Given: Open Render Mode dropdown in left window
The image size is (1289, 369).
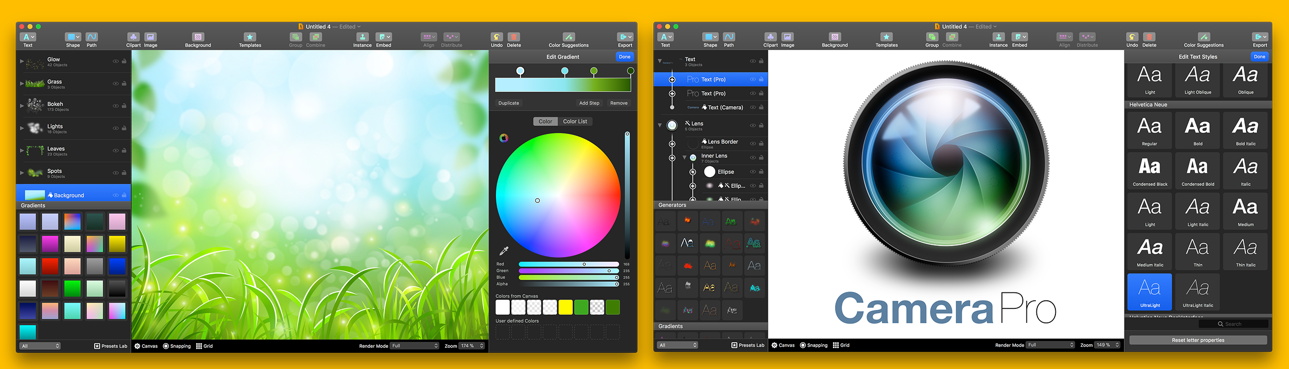Looking at the screenshot, I should [x=414, y=346].
